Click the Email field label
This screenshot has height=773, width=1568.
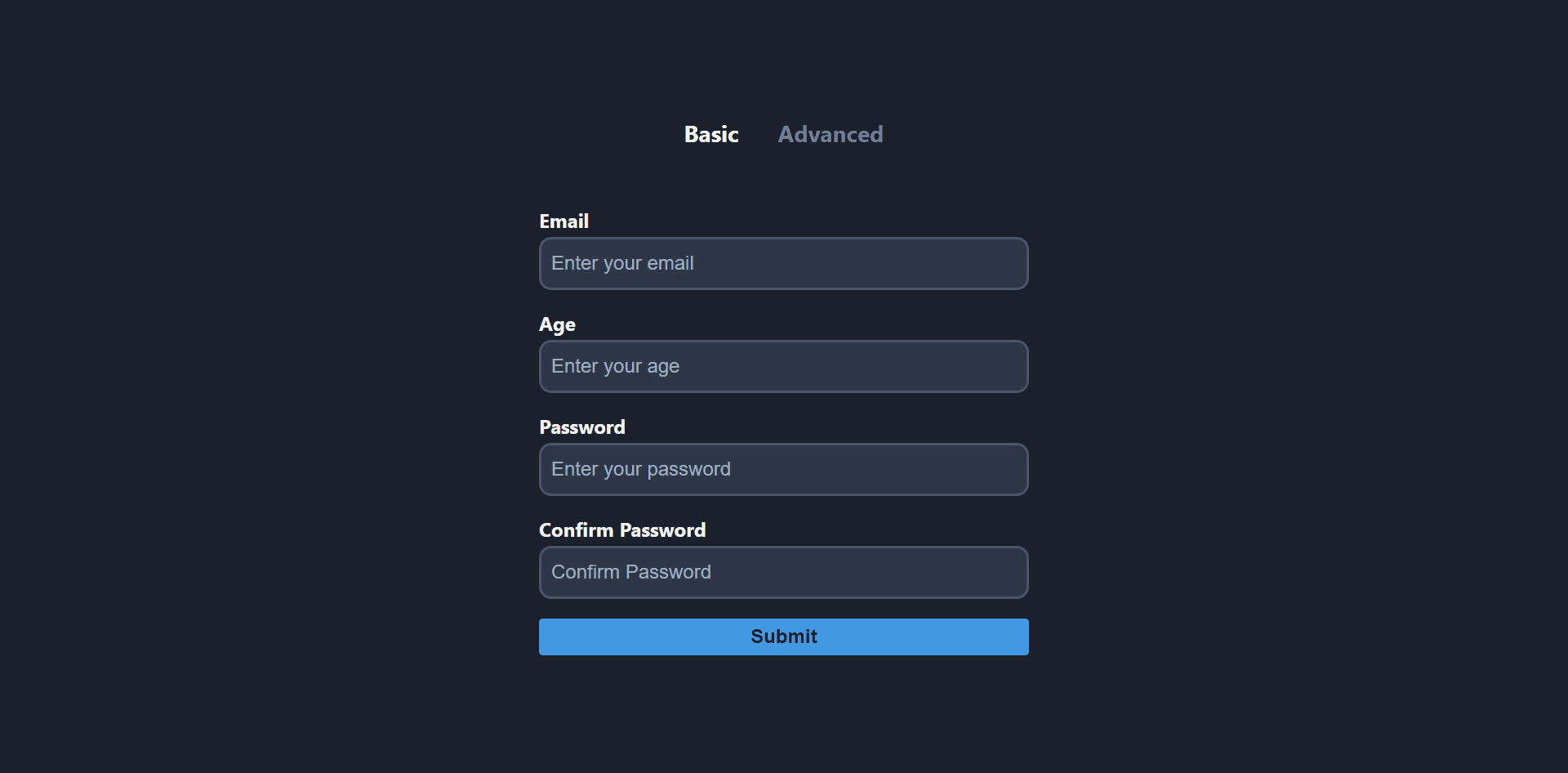click(x=563, y=221)
